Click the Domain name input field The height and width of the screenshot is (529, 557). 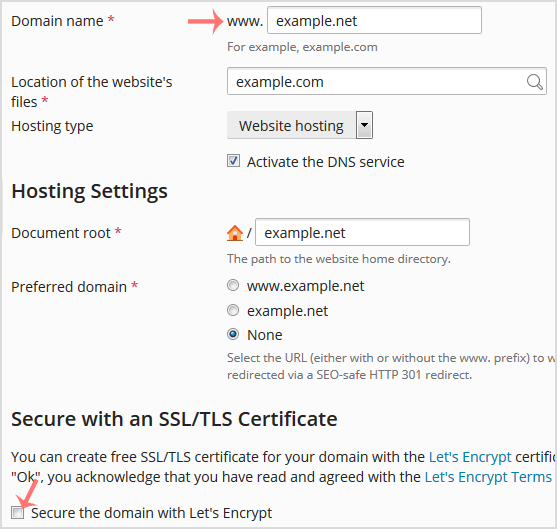coord(374,21)
